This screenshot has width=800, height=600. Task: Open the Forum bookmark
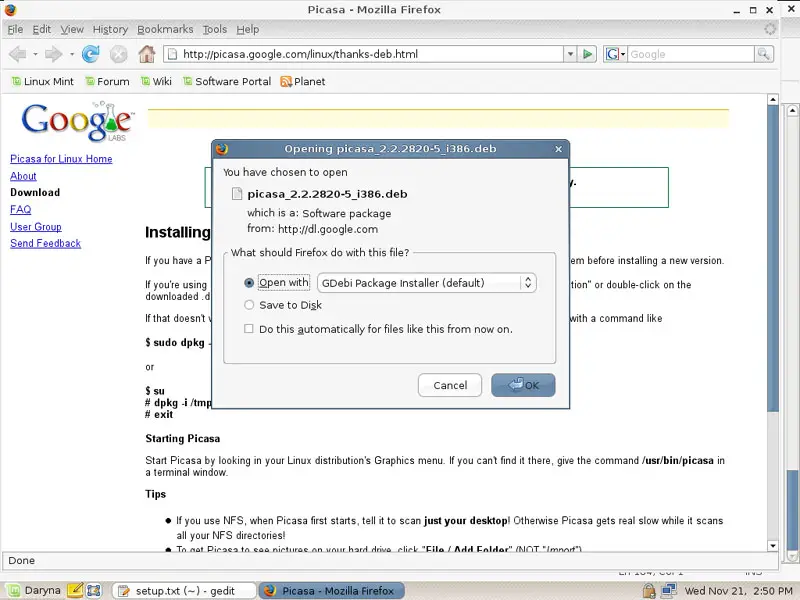pos(108,82)
